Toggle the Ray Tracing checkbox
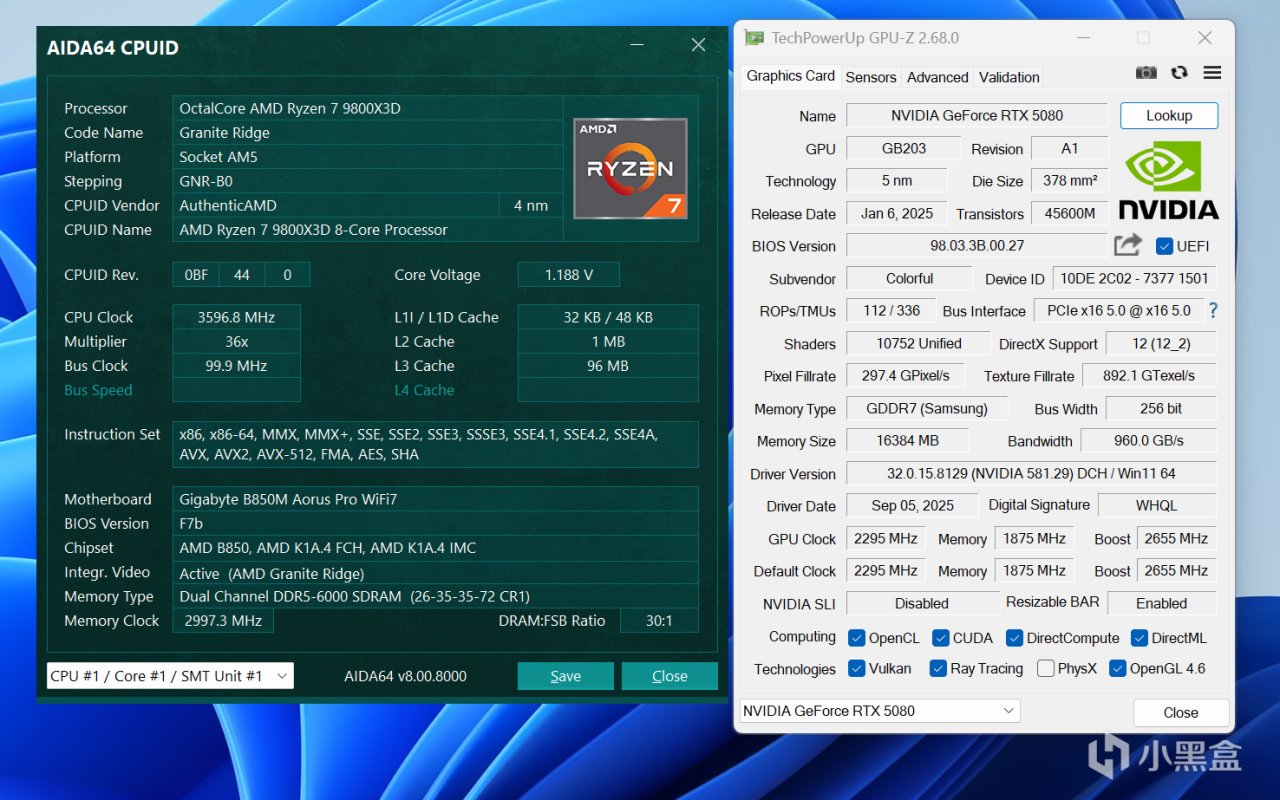 938,668
